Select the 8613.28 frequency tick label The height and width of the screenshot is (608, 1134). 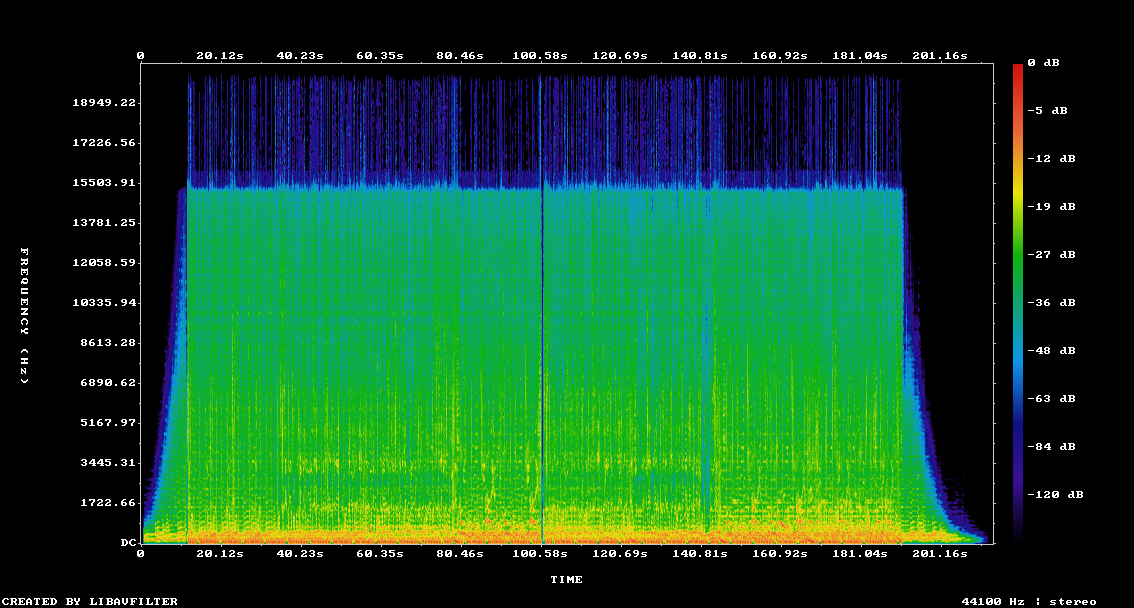pyautogui.click(x=108, y=343)
